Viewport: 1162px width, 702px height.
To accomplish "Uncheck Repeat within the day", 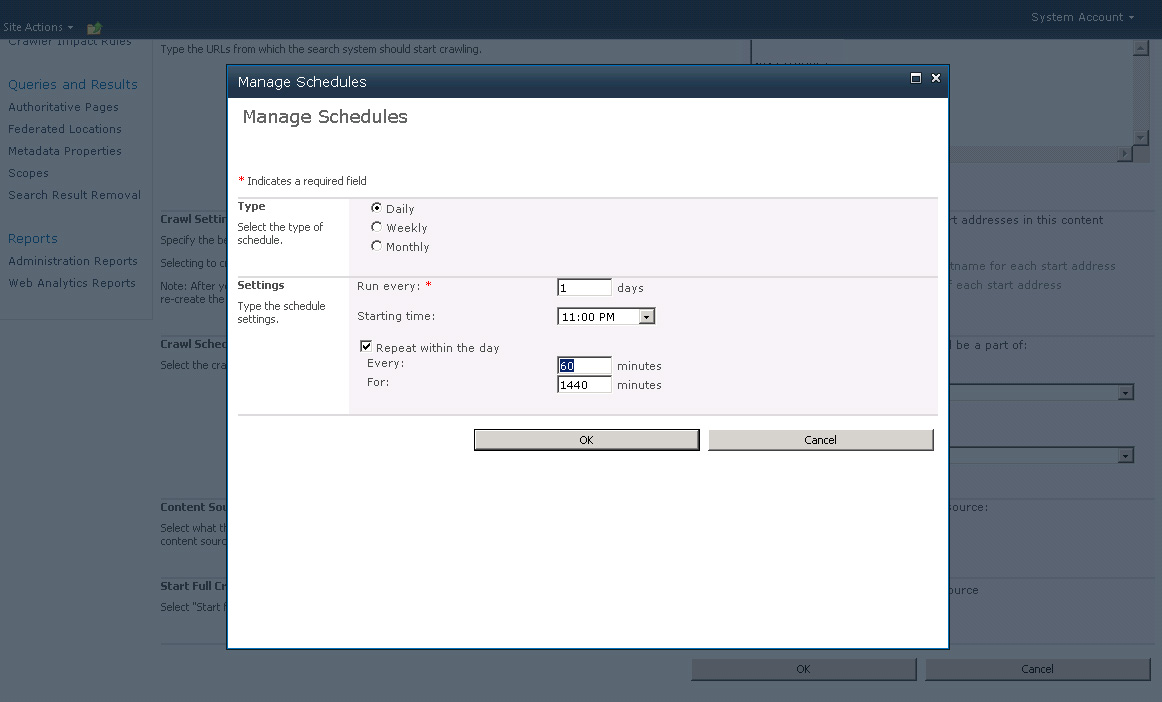I will click(x=365, y=346).
